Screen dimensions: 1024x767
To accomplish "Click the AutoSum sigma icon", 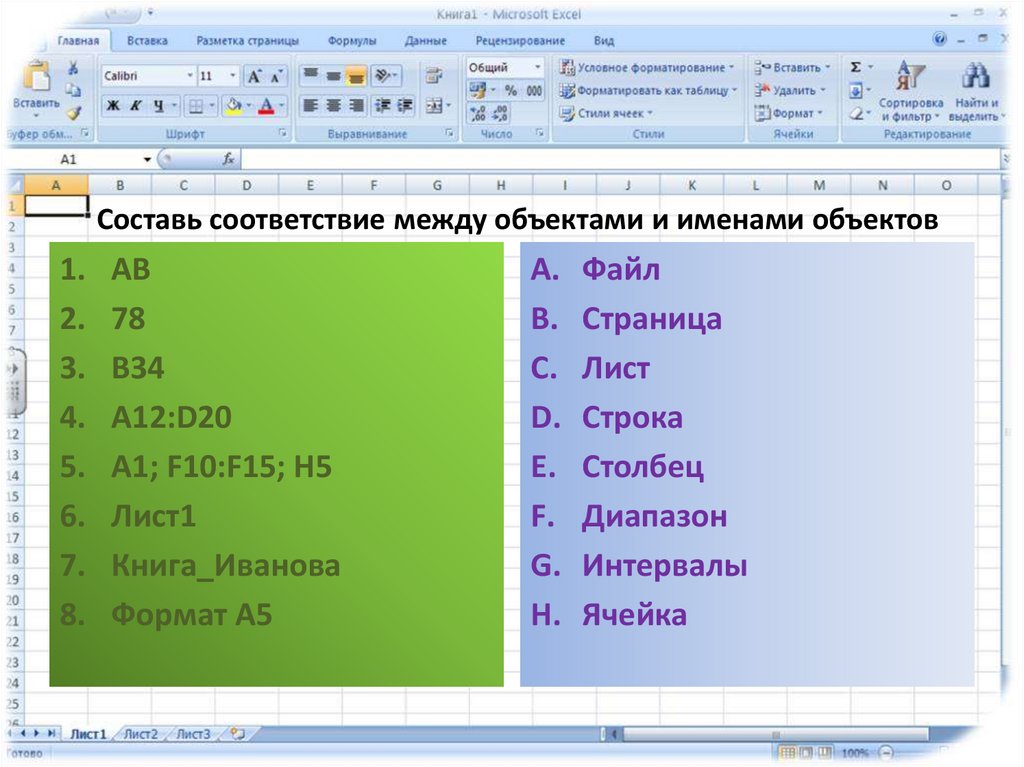I will coord(856,67).
